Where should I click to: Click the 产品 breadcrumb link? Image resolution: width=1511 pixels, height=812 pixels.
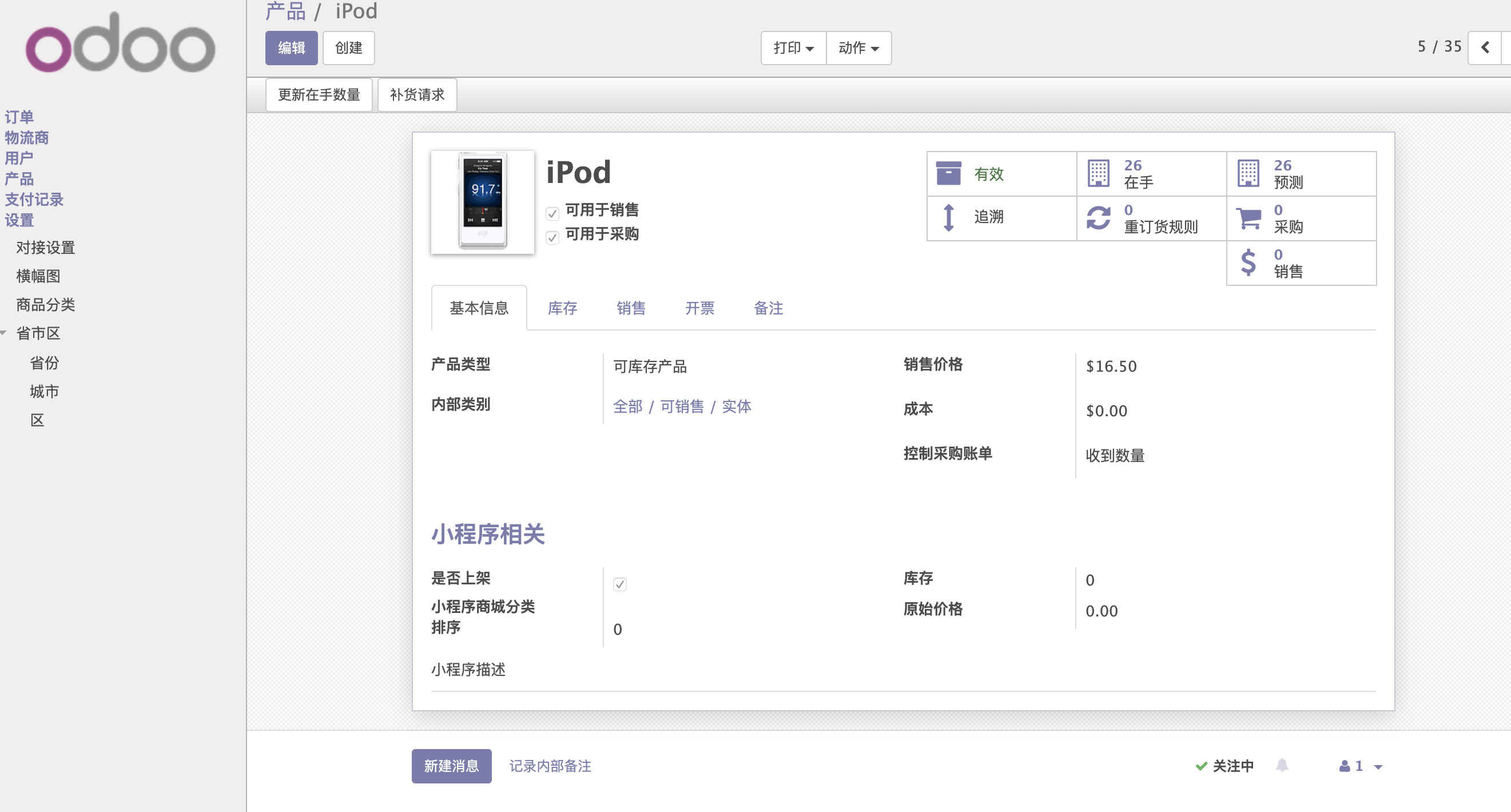tap(285, 10)
